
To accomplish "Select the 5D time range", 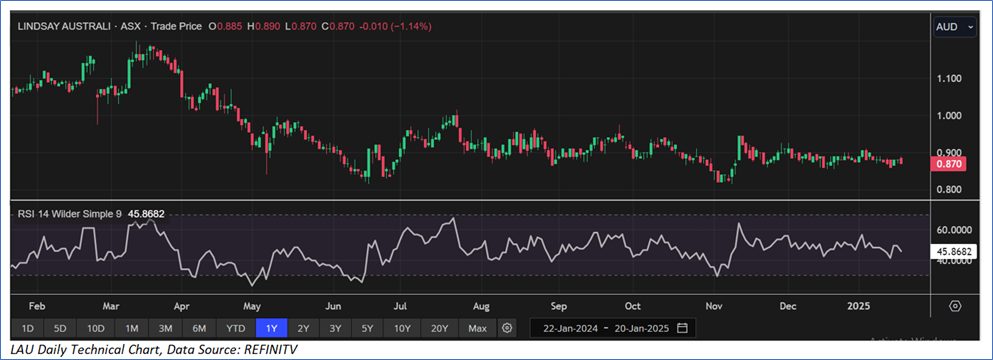I will (60, 328).
